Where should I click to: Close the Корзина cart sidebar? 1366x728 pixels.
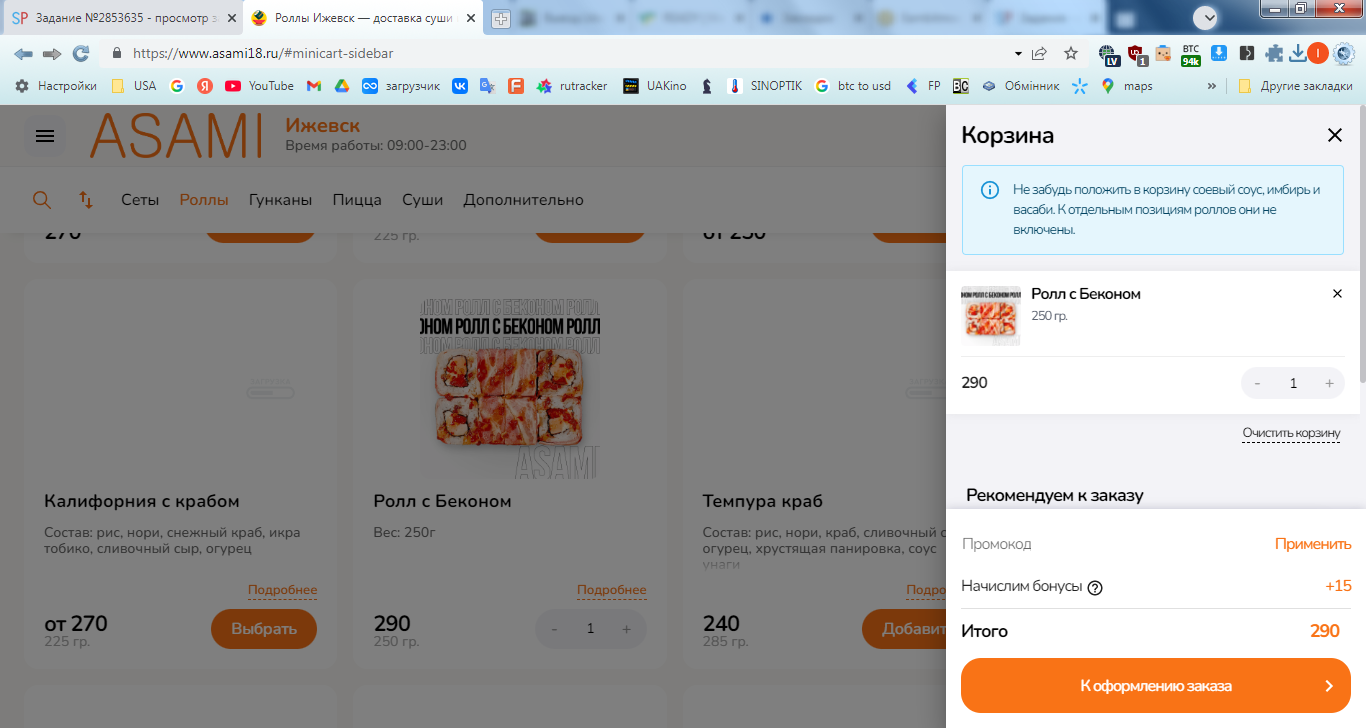pos(1334,135)
